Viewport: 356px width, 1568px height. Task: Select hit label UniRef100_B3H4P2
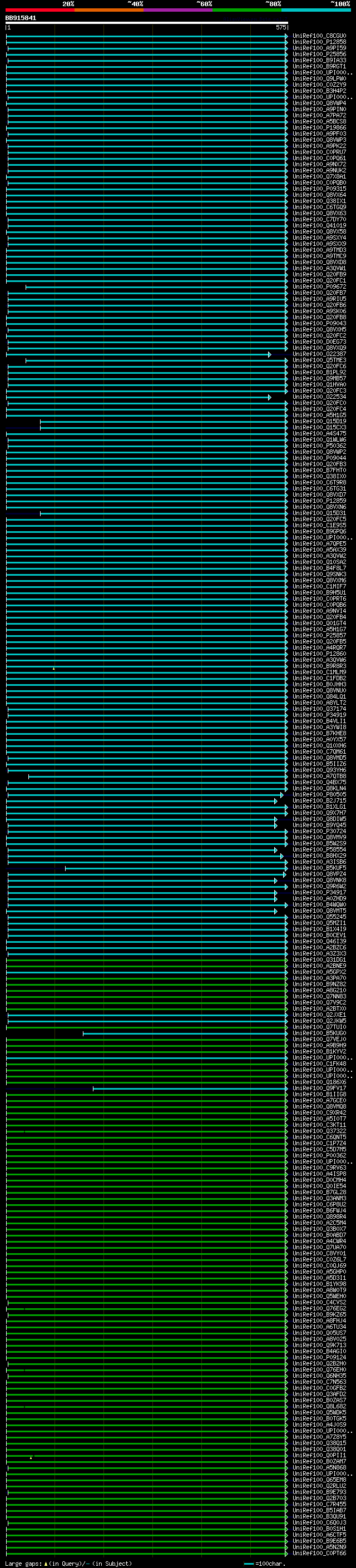pos(319,91)
